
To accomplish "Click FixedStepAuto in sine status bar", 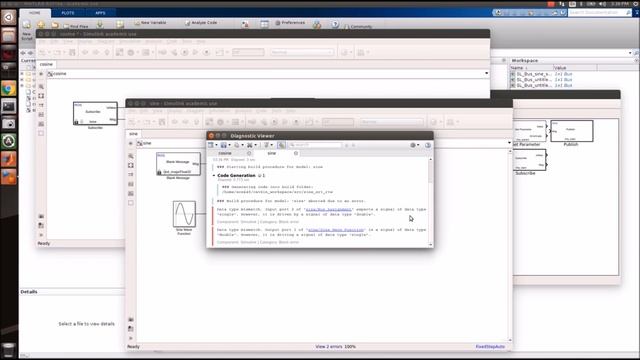I will click(490, 347).
